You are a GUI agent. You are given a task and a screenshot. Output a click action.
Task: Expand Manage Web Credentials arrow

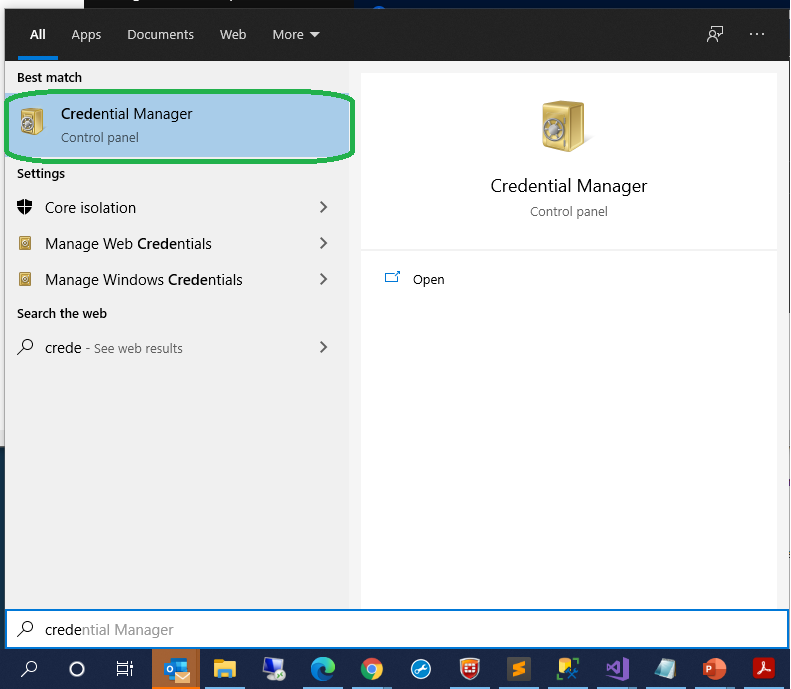tap(323, 244)
